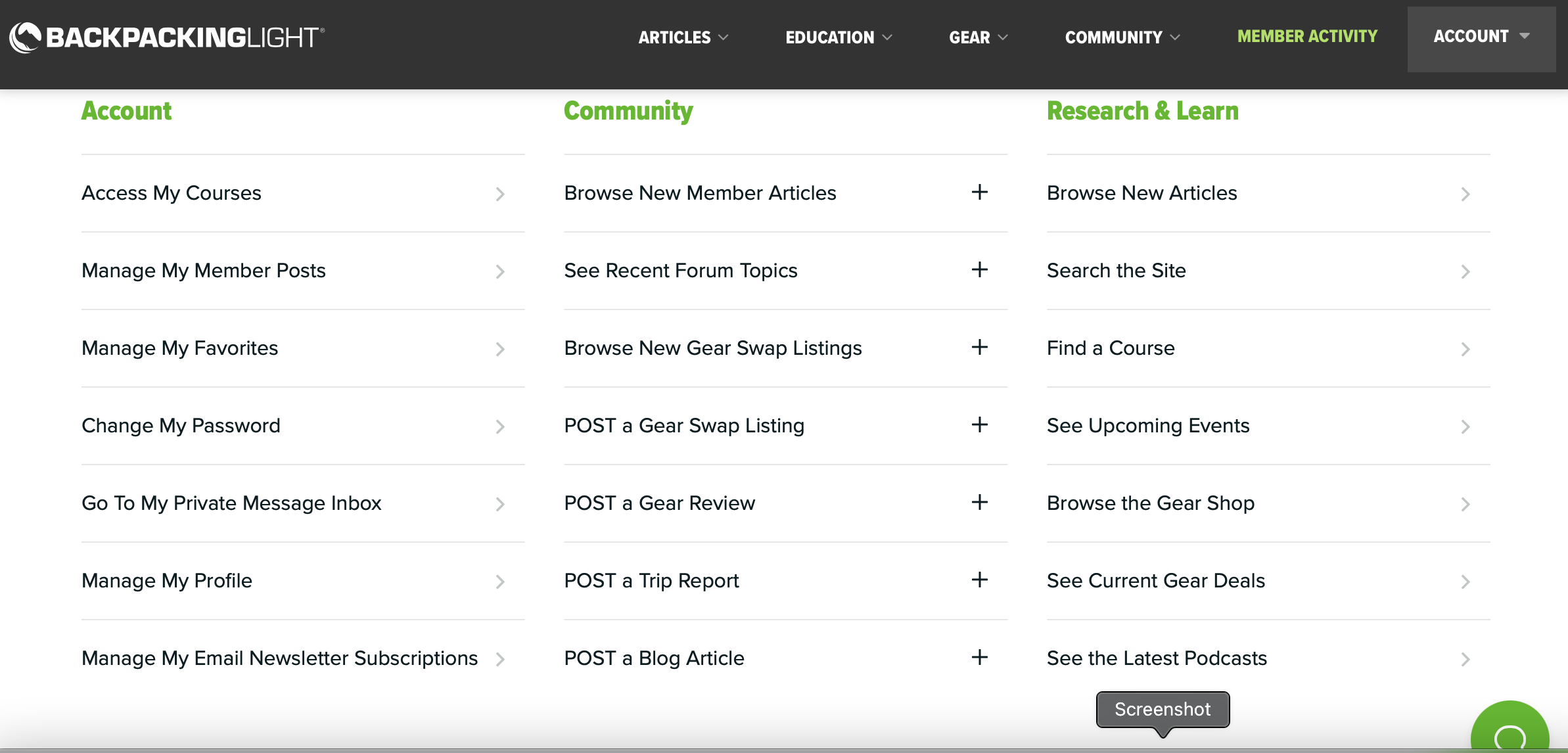Open See Upcoming Events link
Viewport: 1568px width, 753px height.
[1148, 426]
